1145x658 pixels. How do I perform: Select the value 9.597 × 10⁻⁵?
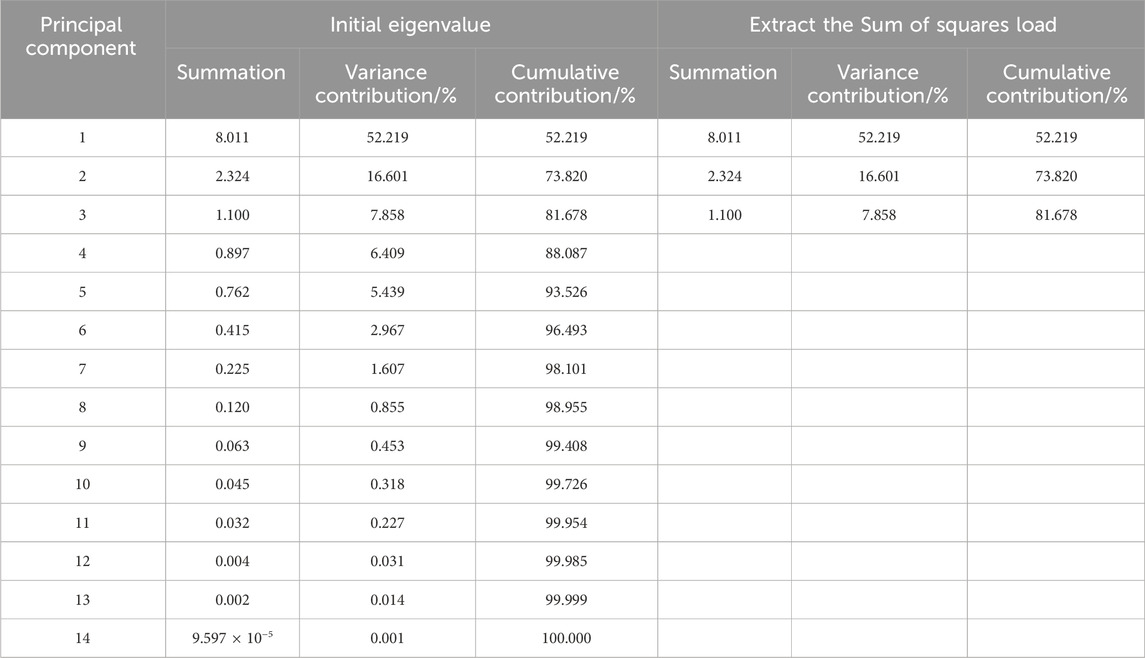point(232,638)
